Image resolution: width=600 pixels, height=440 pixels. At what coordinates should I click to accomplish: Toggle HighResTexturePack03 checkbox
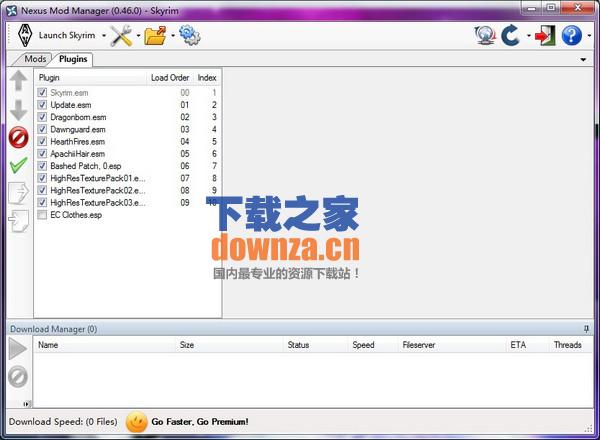42,203
